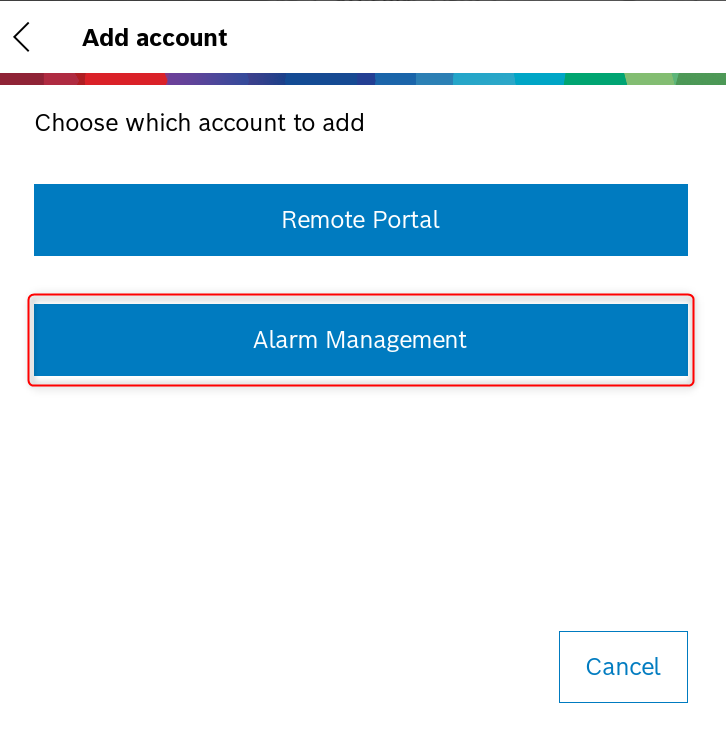726x738 pixels.
Task: Click the crimson segment beside the maroon stripe
Action: (x=62, y=78)
